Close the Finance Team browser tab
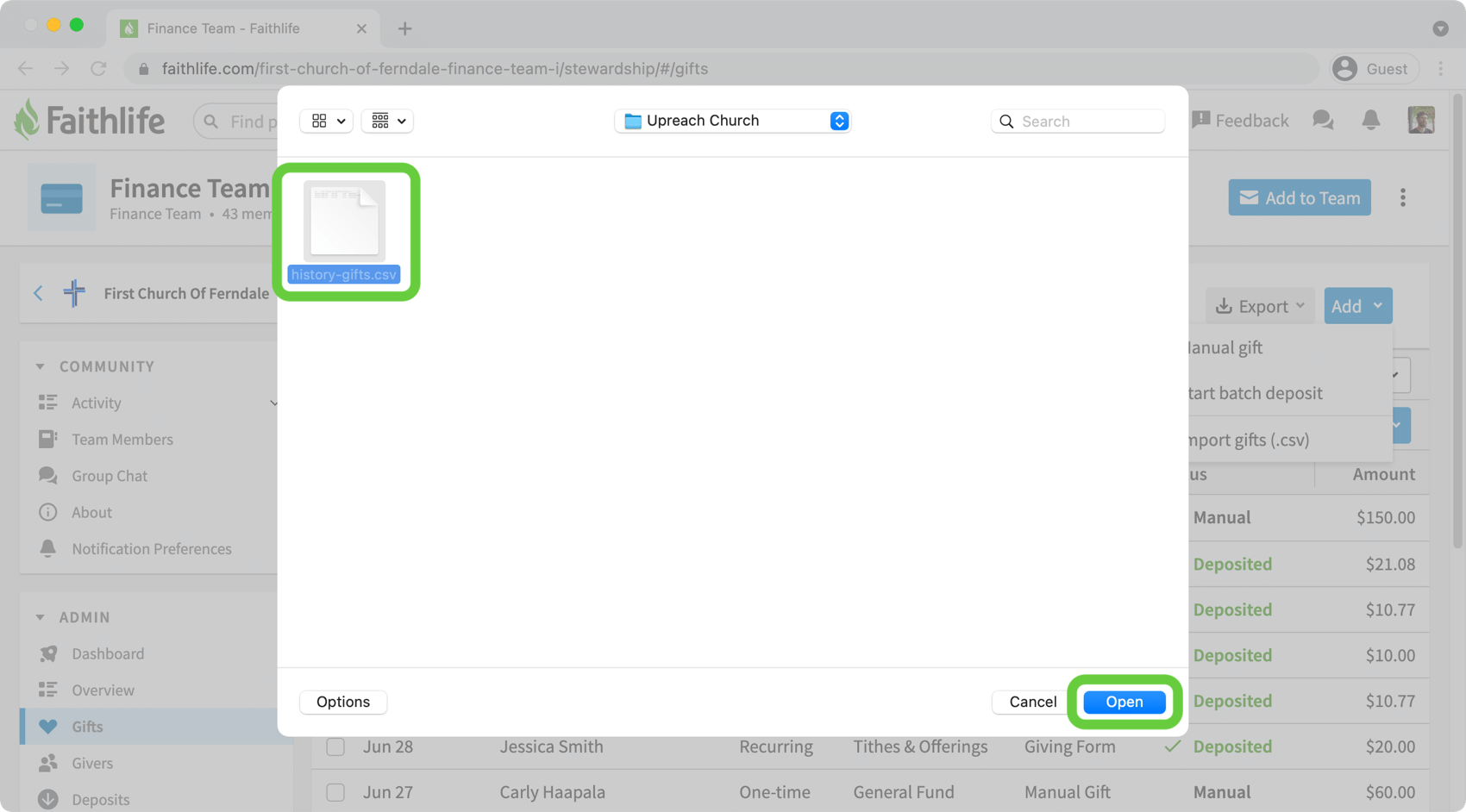The height and width of the screenshot is (812, 1466). tap(361, 28)
